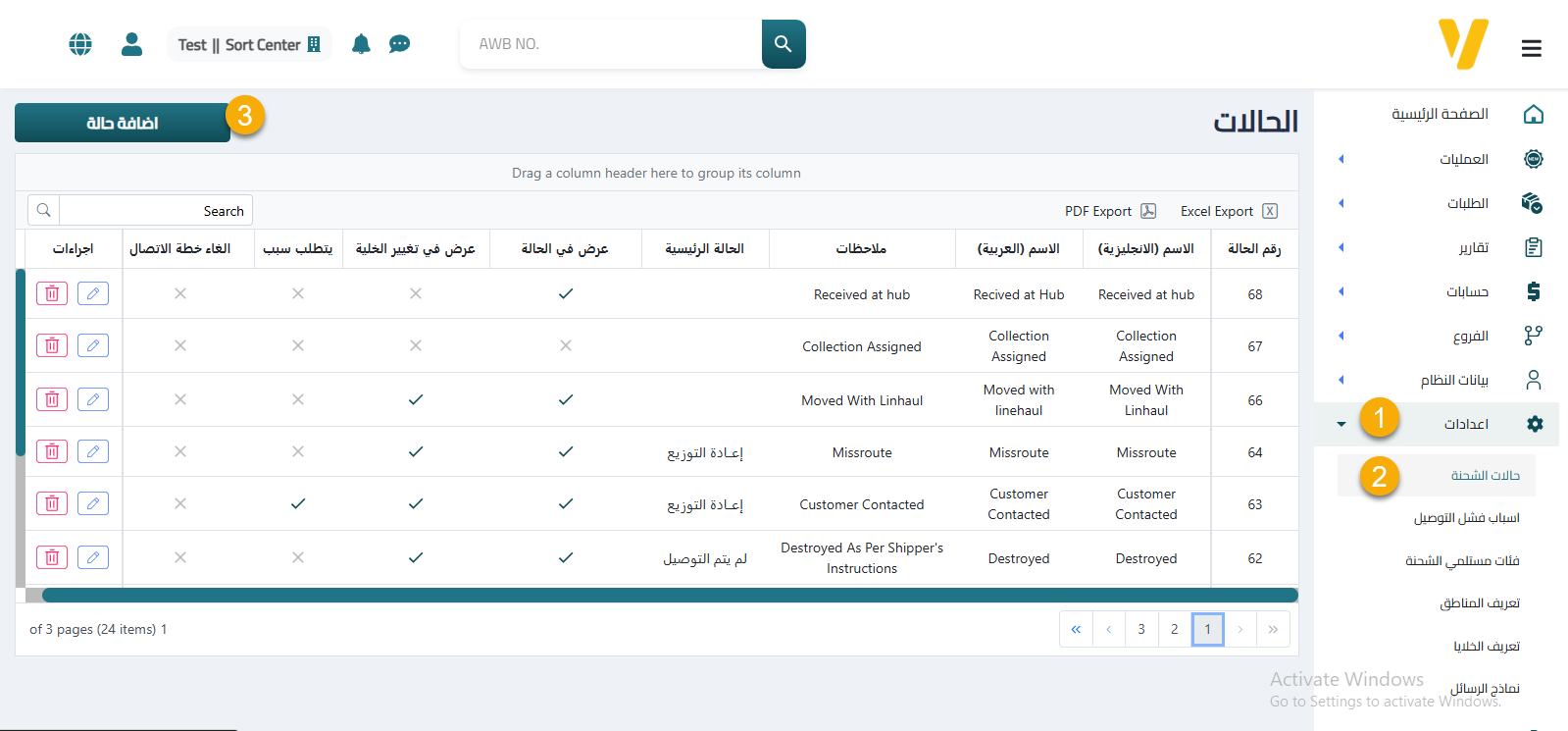The width and height of the screenshot is (1568, 731).
Task: Delete the Destroyed row 62
Action: 52,557
